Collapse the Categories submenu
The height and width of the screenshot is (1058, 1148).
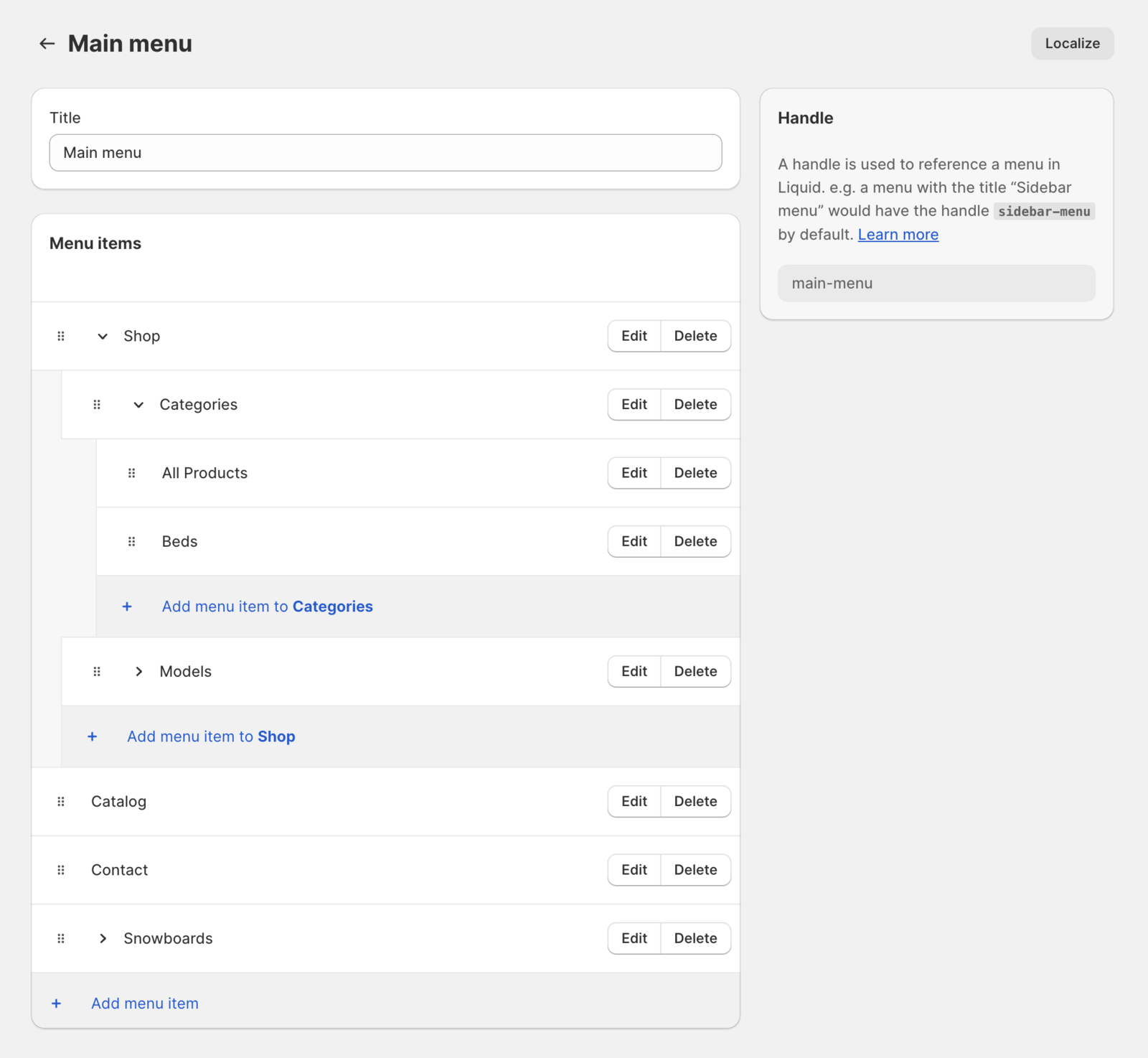click(138, 405)
